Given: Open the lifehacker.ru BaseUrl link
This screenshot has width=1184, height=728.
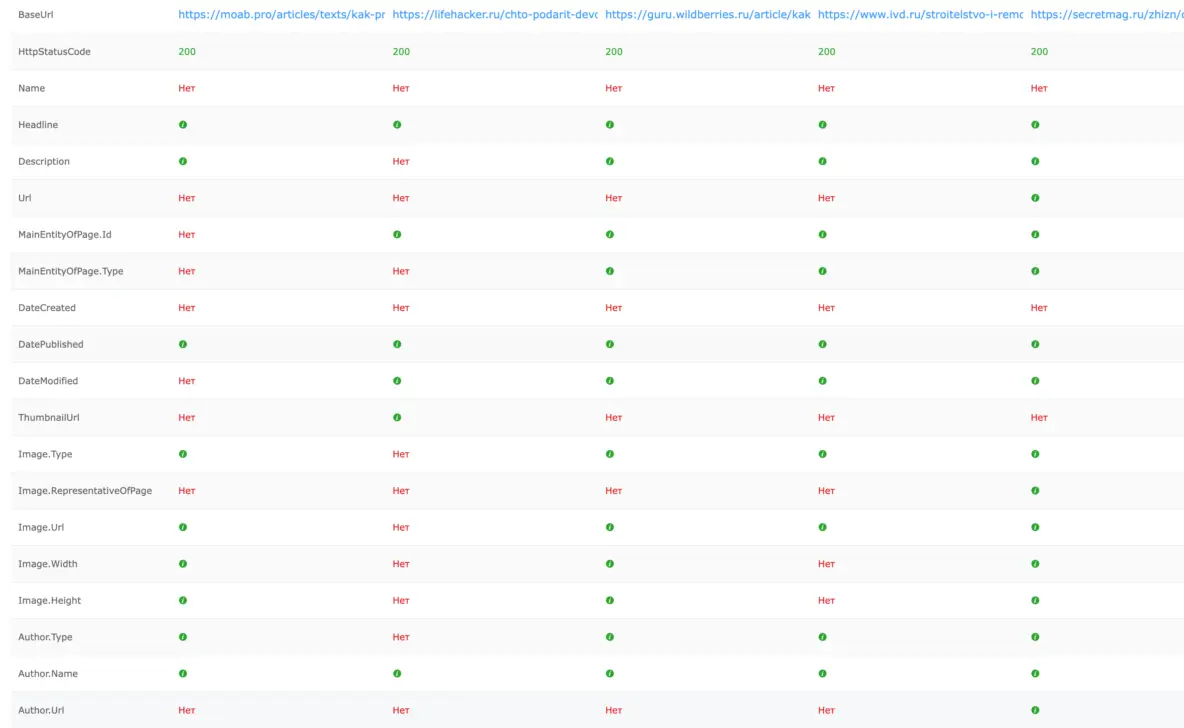Looking at the screenshot, I should tap(495, 15).
